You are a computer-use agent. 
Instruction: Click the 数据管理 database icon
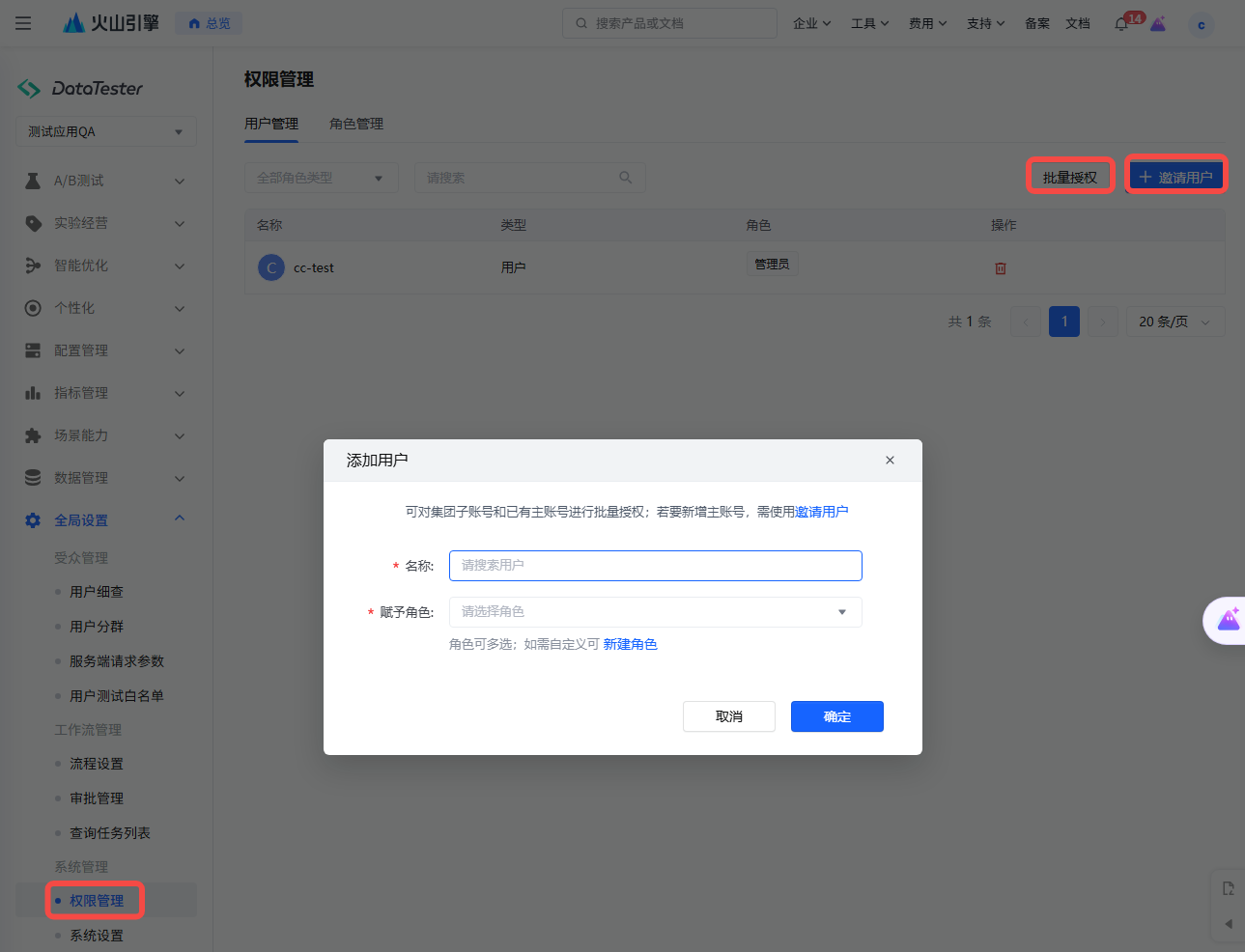pos(33,478)
